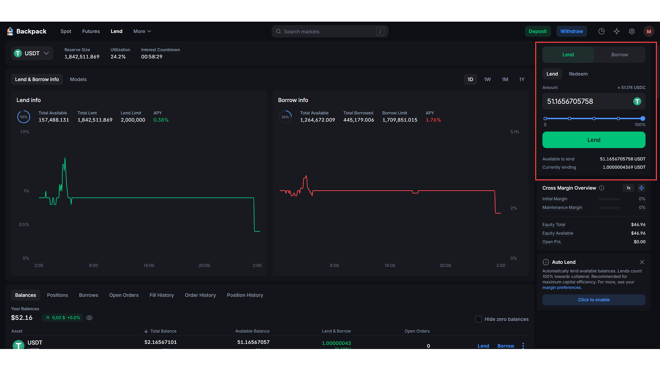Open the settings gear icon
Image resolution: width=660 pixels, height=371 pixels.
point(631,32)
